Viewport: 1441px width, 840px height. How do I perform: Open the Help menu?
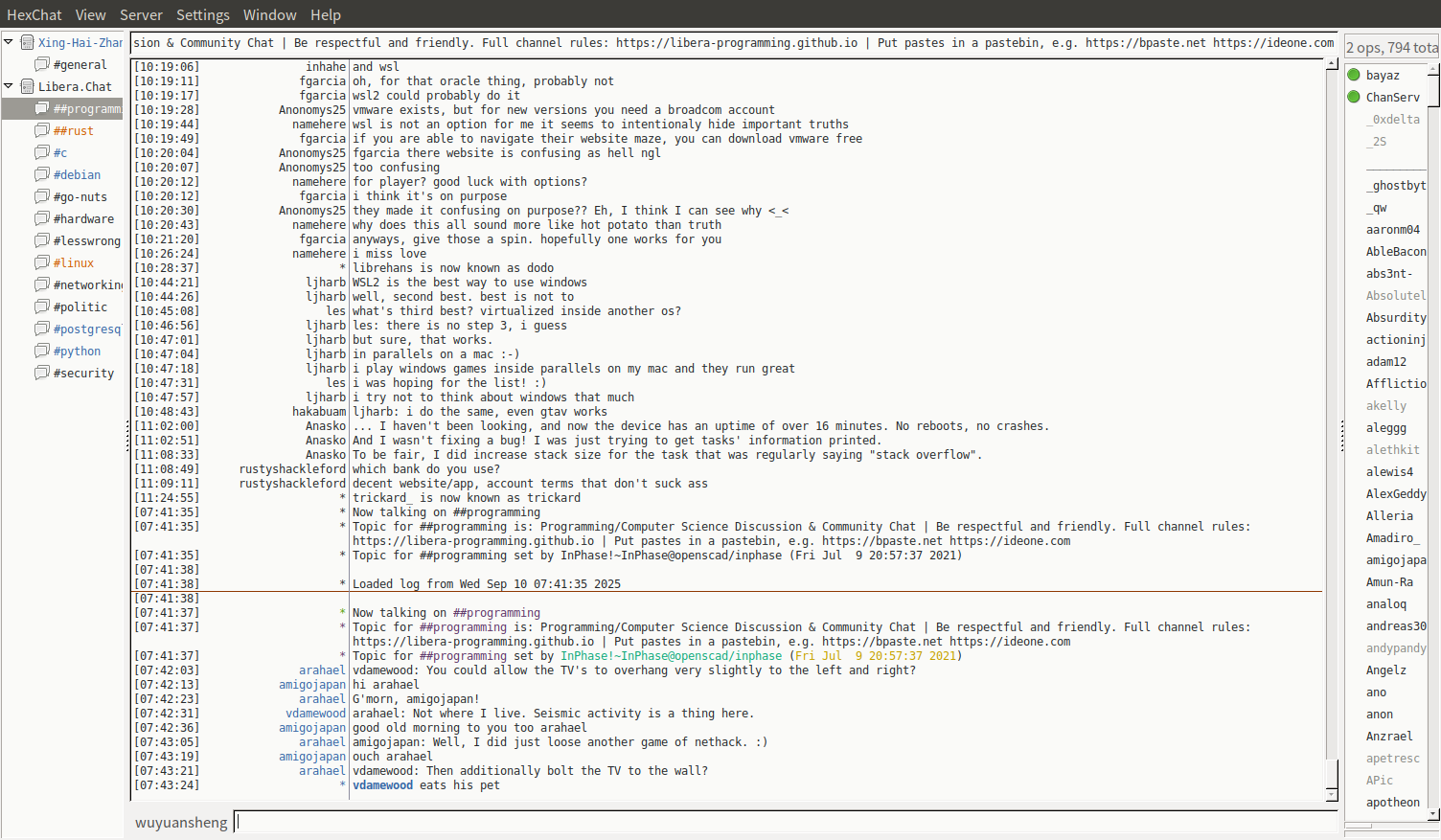click(326, 14)
